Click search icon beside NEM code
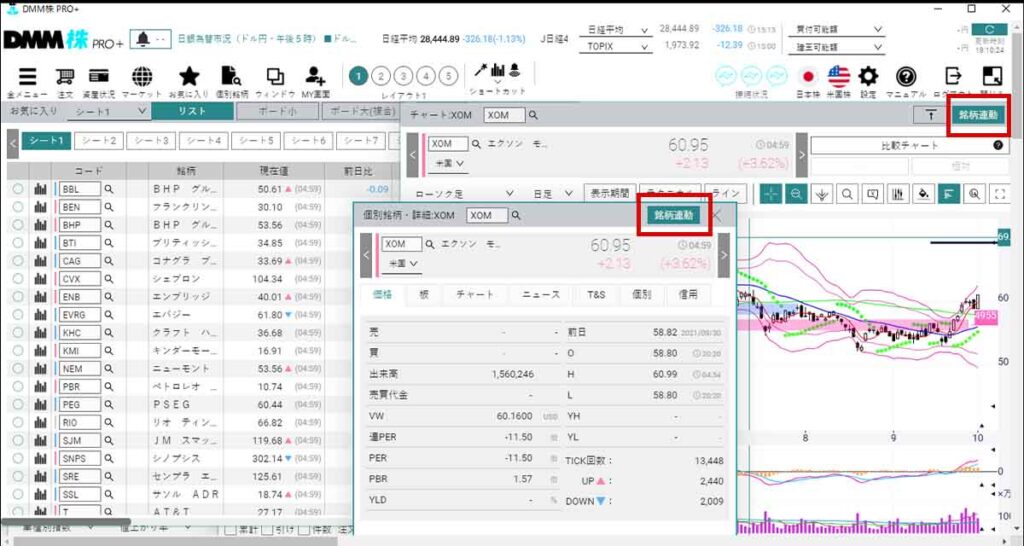 click(109, 369)
